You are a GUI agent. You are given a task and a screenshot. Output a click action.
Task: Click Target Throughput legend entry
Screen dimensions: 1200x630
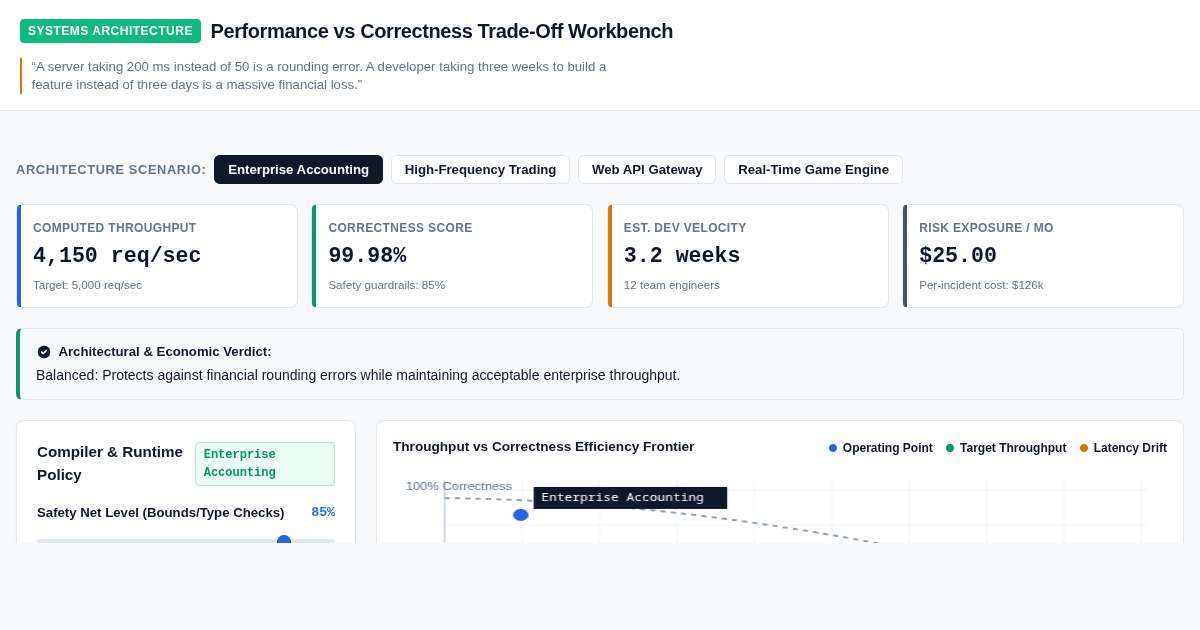tap(1006, 448)
